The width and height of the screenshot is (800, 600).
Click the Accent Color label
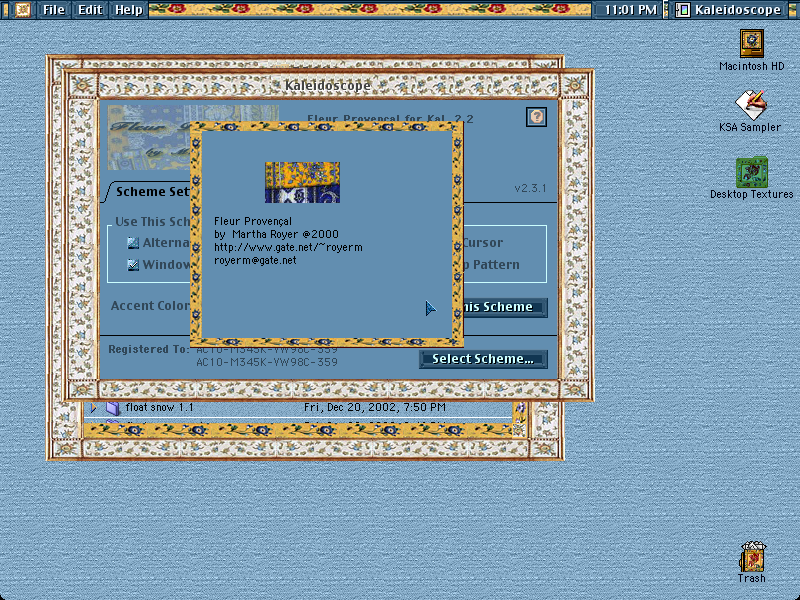point(150,306)
